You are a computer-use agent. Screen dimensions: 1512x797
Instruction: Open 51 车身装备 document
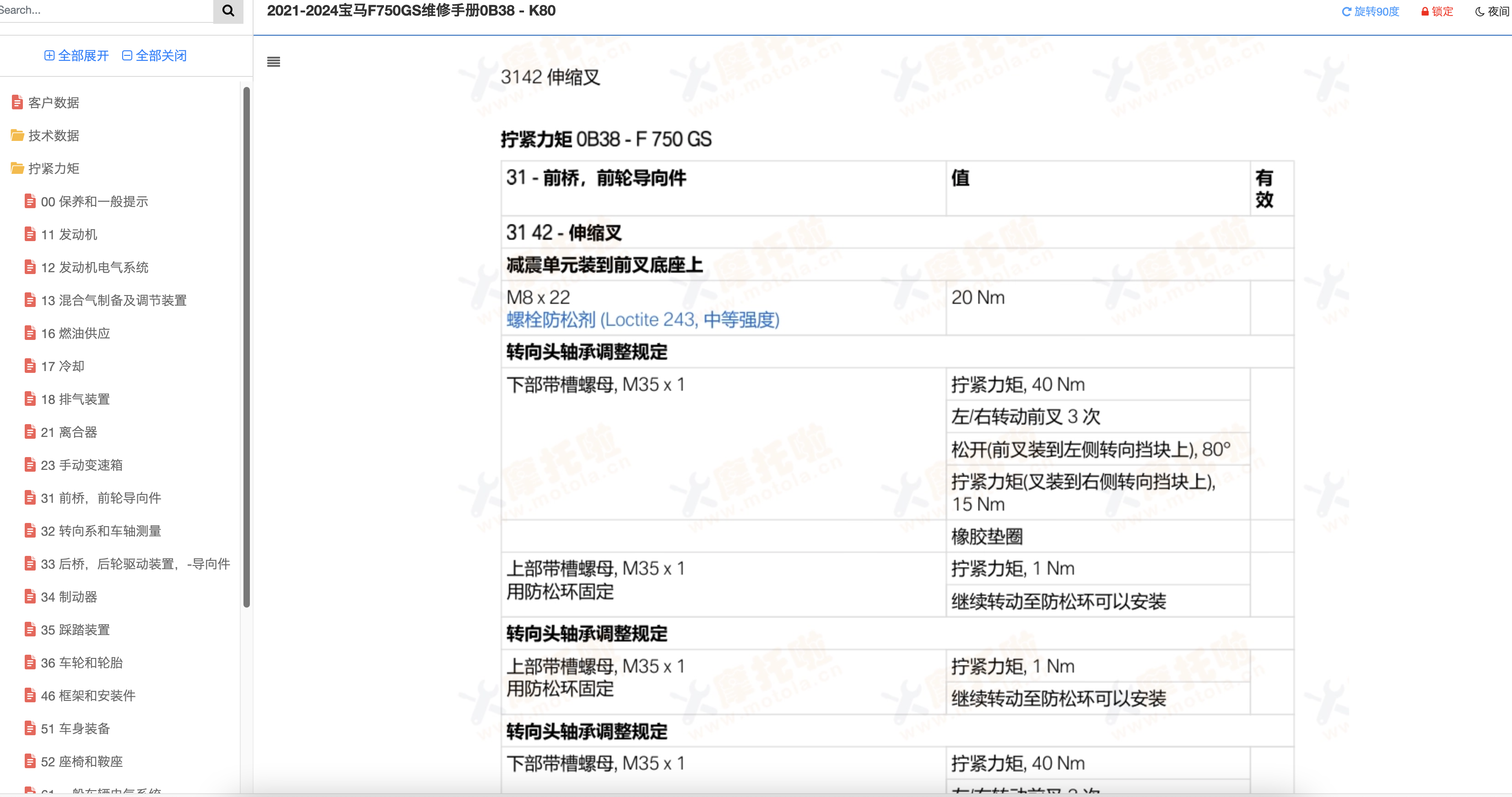(76, 729)
